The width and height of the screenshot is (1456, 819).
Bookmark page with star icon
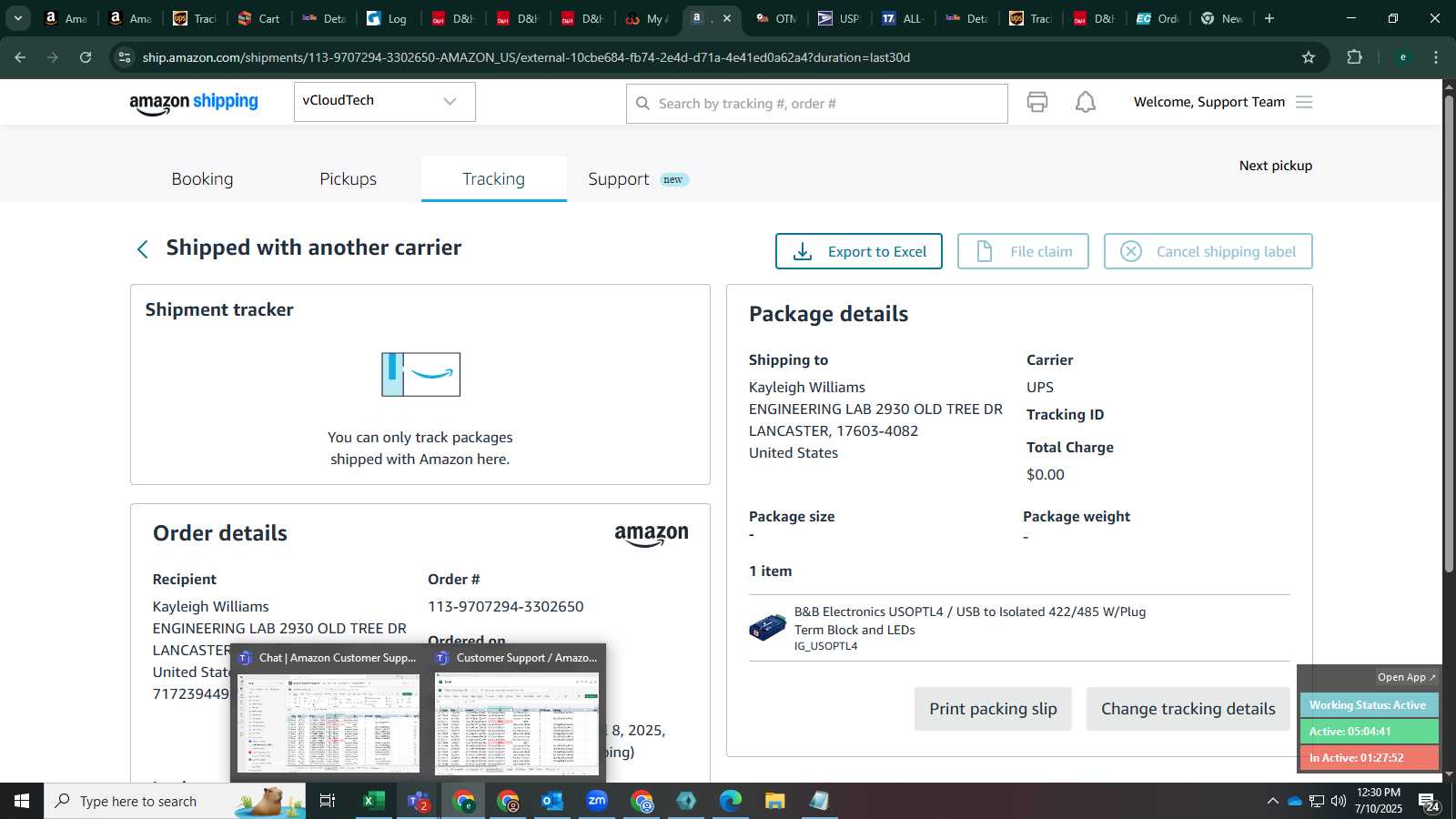coord(1309,57)
